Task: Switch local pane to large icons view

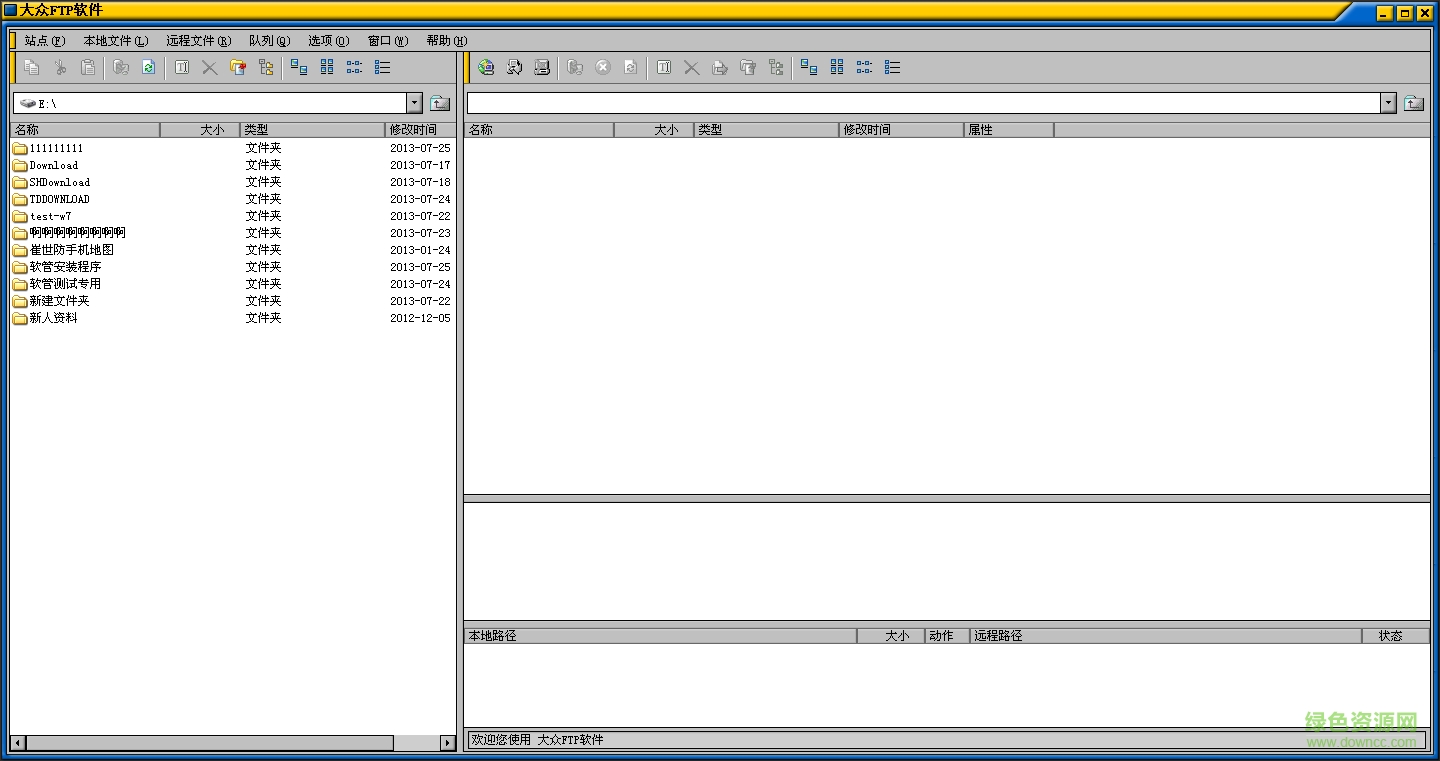Action: point(299,67)
